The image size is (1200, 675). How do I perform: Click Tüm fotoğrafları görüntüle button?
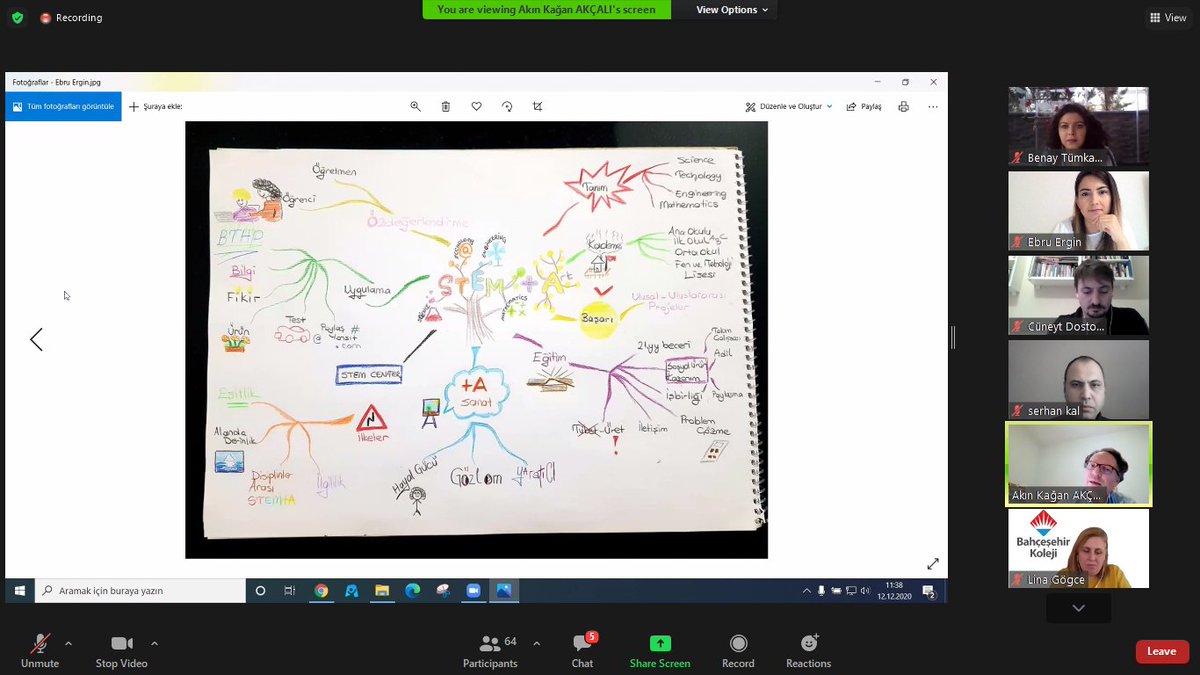tap(63, 106)
